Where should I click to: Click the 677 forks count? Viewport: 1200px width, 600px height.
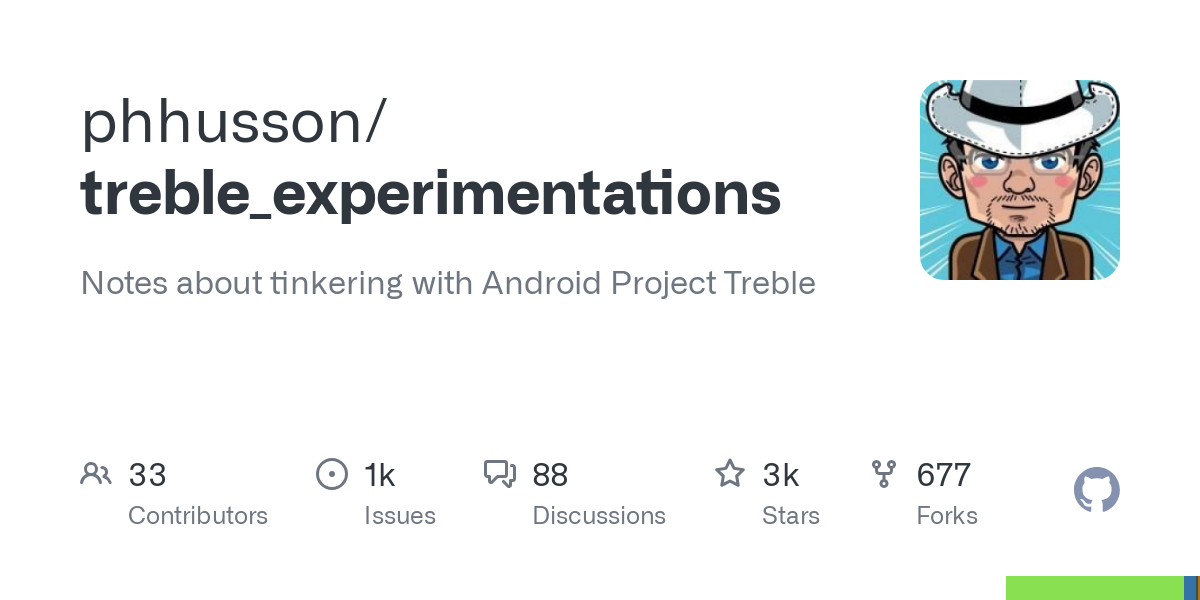click(944, 475)
